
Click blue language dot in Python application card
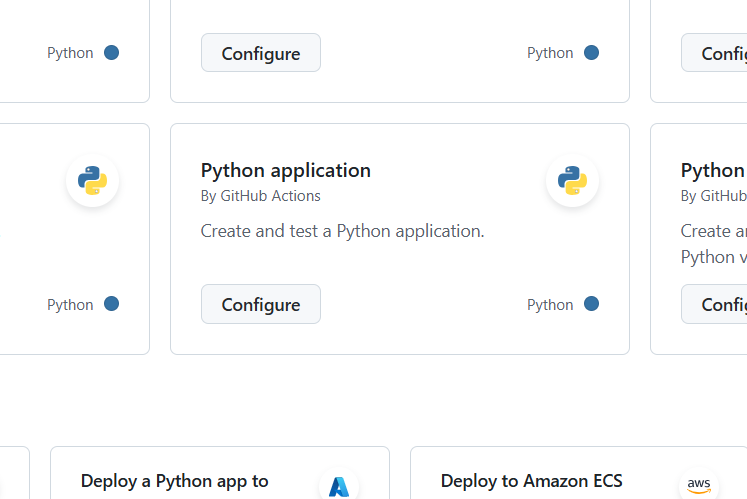pyautogui.click(x=591, y=304)
